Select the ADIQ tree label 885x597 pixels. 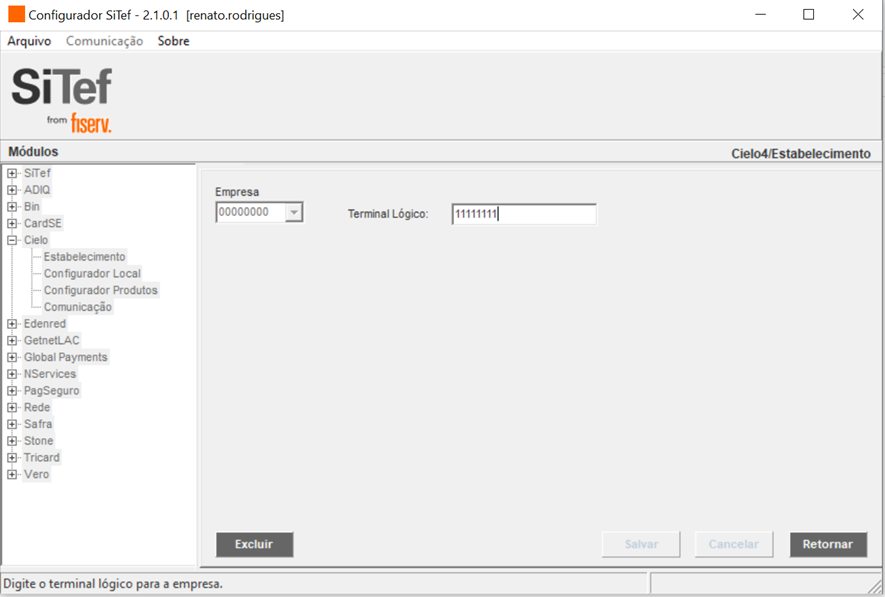point(37,190)
